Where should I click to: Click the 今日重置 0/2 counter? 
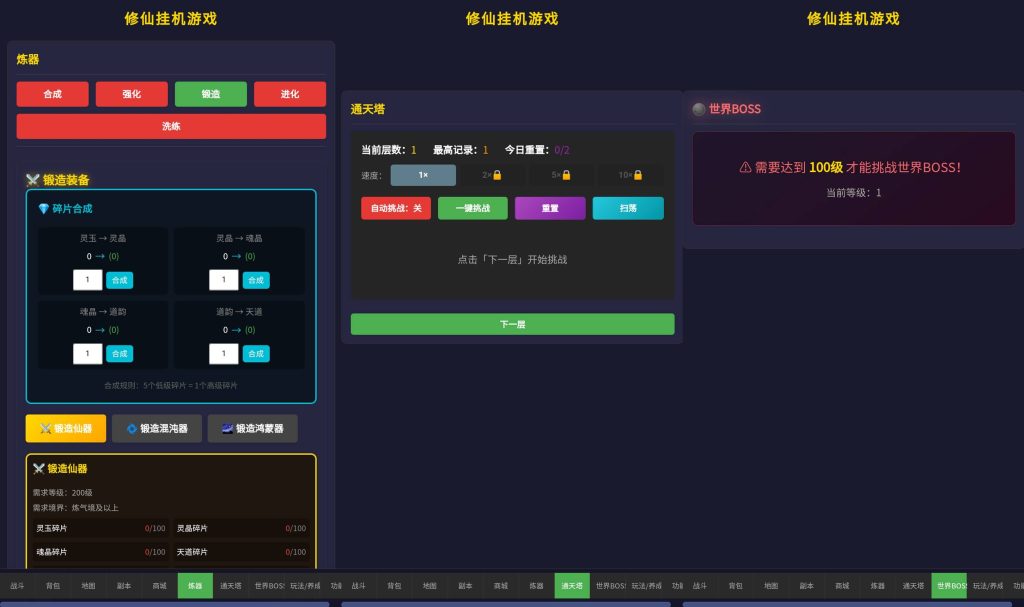(x=537, y=150)
